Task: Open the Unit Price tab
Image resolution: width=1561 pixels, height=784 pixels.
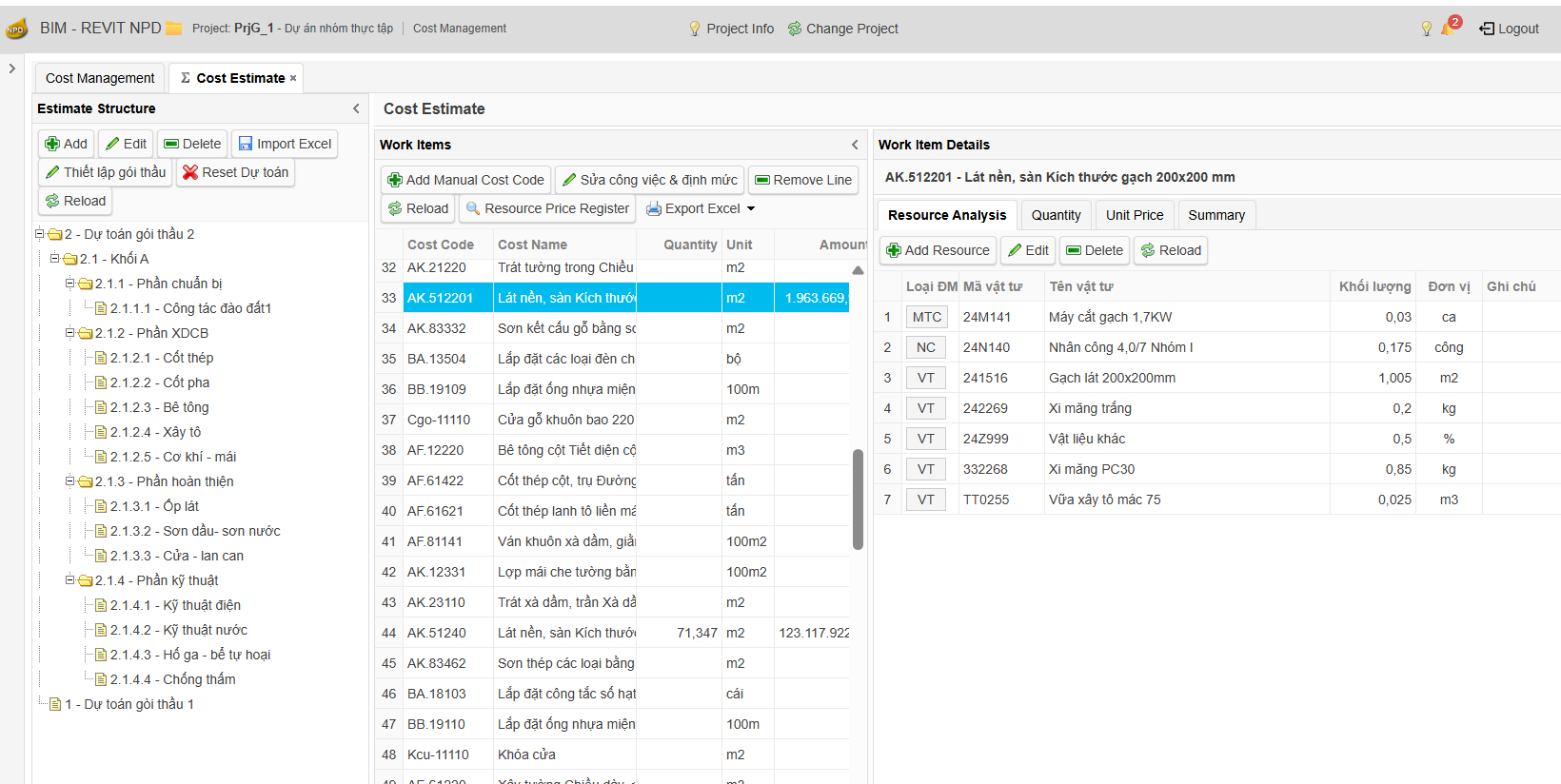Action: point(1135,215)
